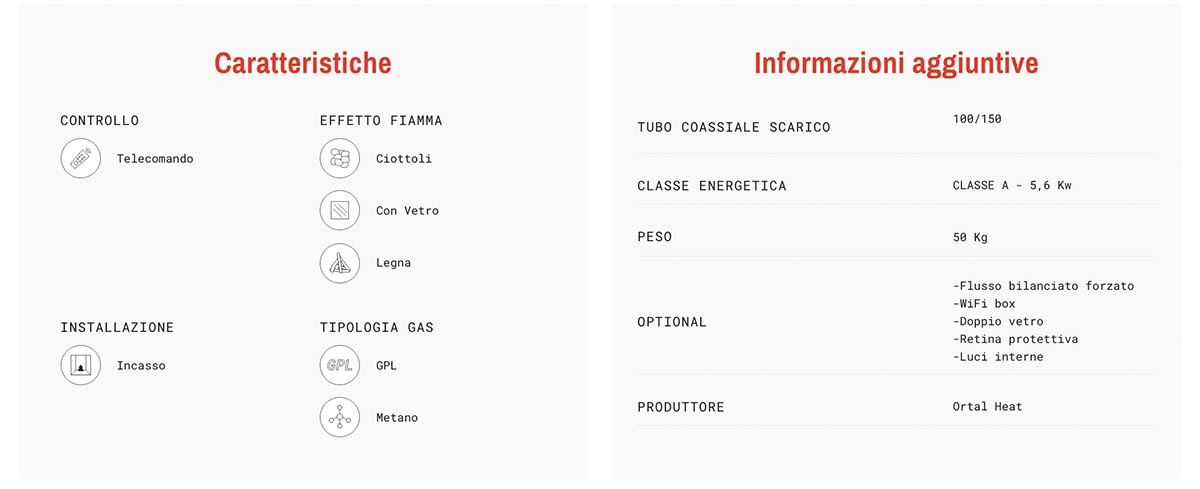1200x489 pixels.
Task: Click the Ciottoli pebbles icon
Action: point(339,159)
